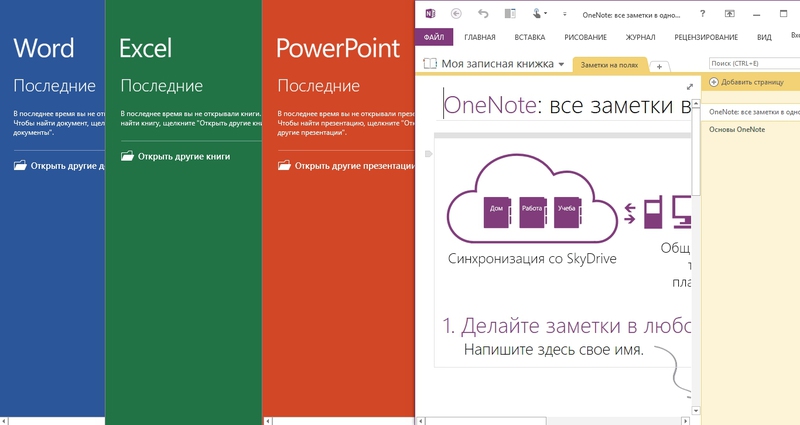The width and height of the screenshot is (800, 425).
Task: Click the sync arrows icon beside cloud
Action: (x=630, y=213)
